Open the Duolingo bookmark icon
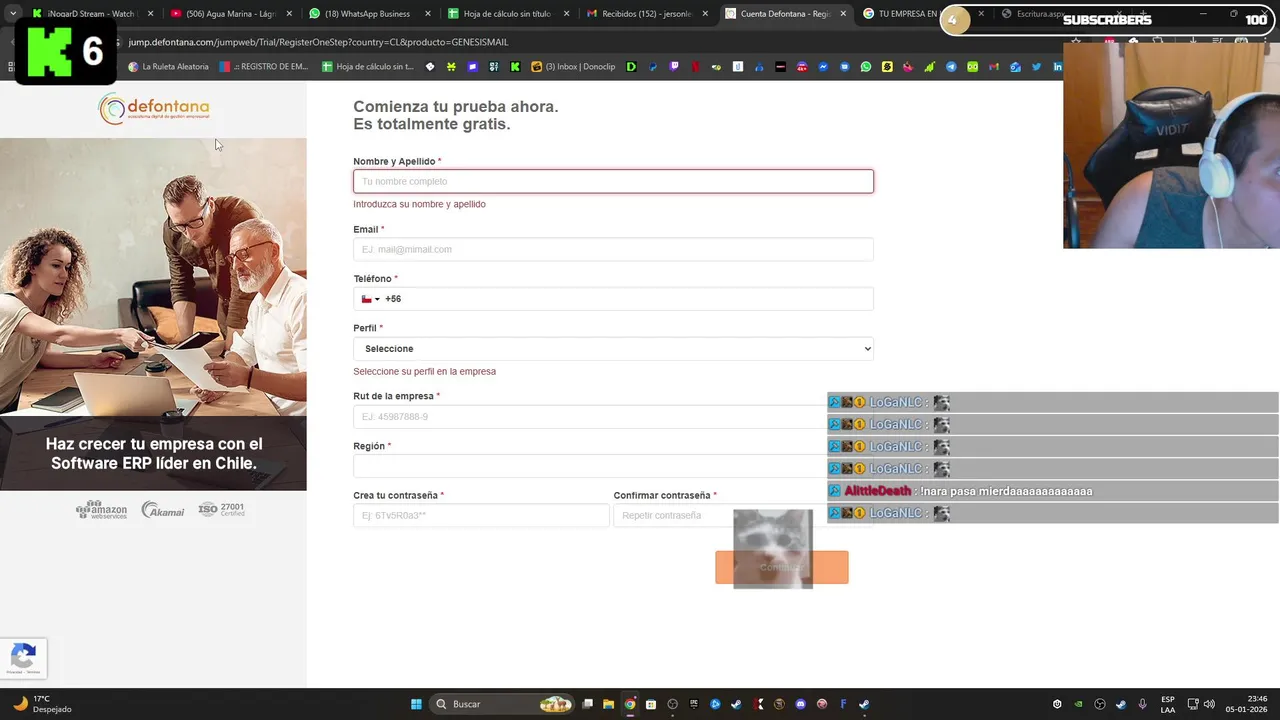This screenshot has width=1280, height=720. [972, 67]
